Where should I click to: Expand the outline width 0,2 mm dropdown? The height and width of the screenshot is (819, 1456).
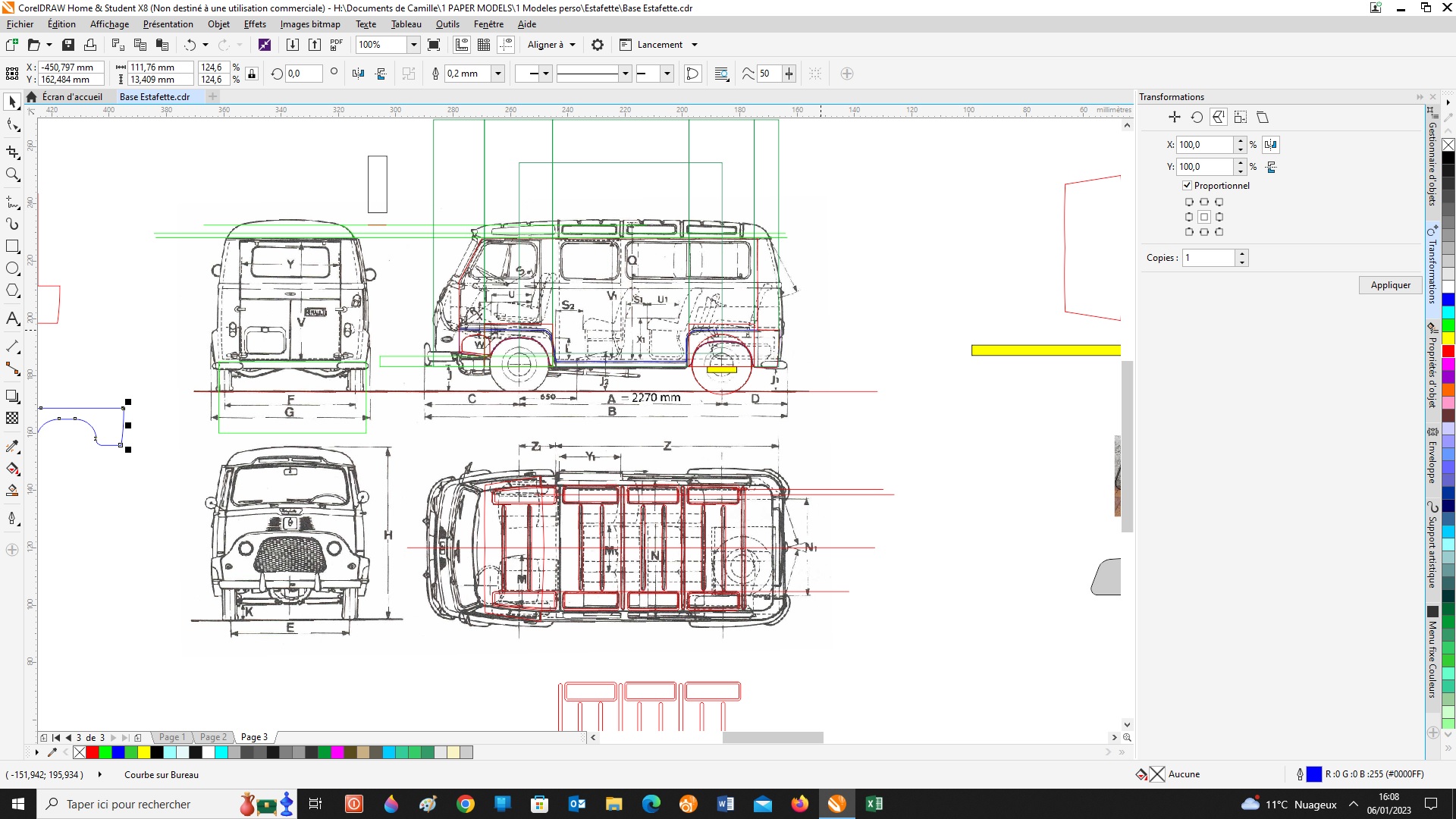pos(498,74)
